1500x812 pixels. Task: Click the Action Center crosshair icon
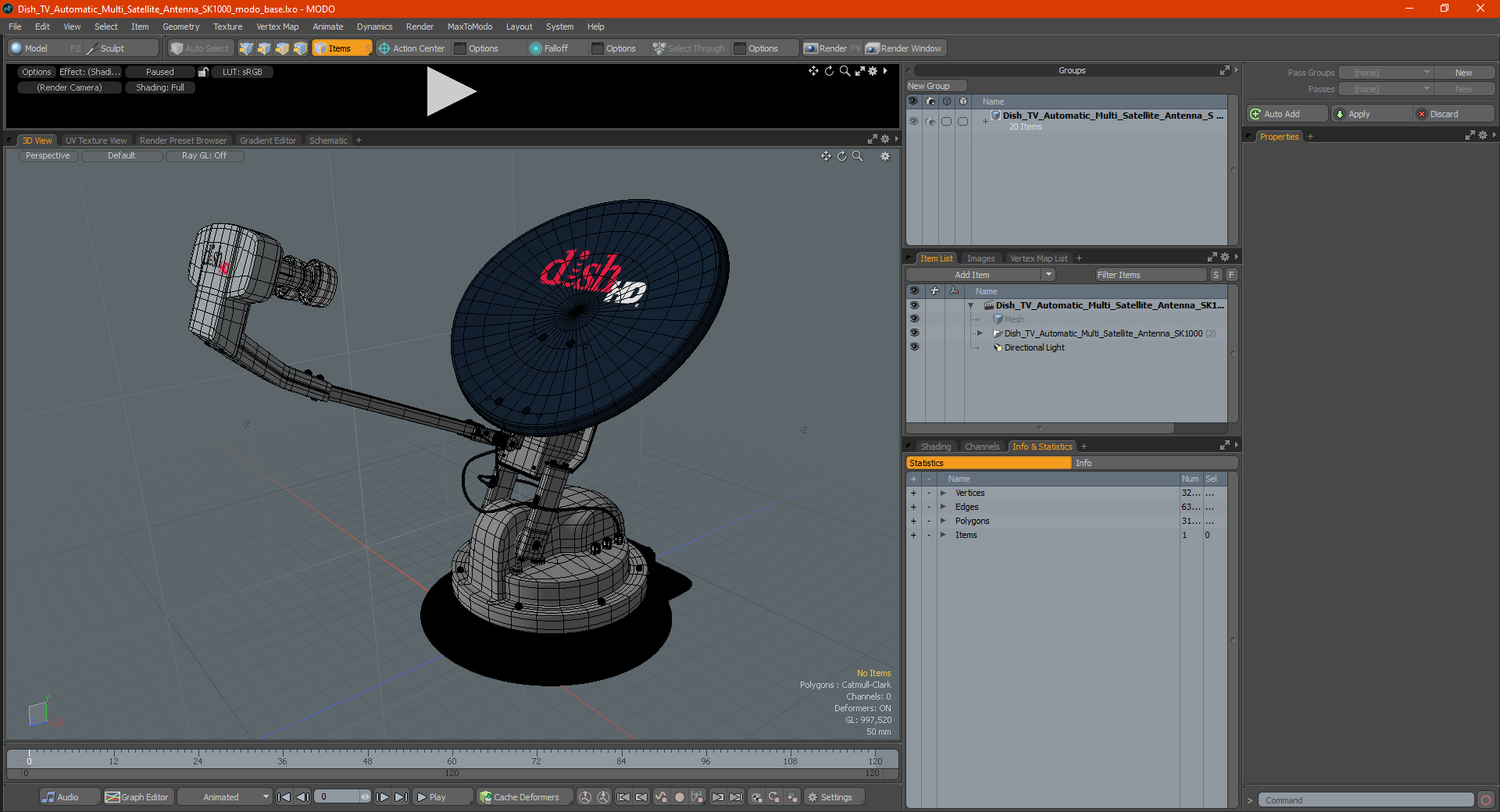tap(384, 48)
